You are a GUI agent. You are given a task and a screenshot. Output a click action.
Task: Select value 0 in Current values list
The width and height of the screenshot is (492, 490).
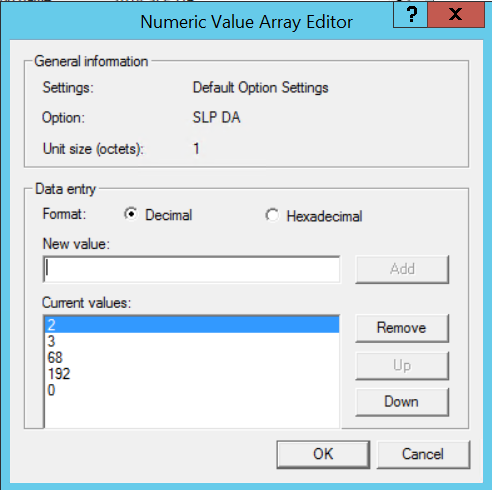pyautogui.click(x=192, y=390)
